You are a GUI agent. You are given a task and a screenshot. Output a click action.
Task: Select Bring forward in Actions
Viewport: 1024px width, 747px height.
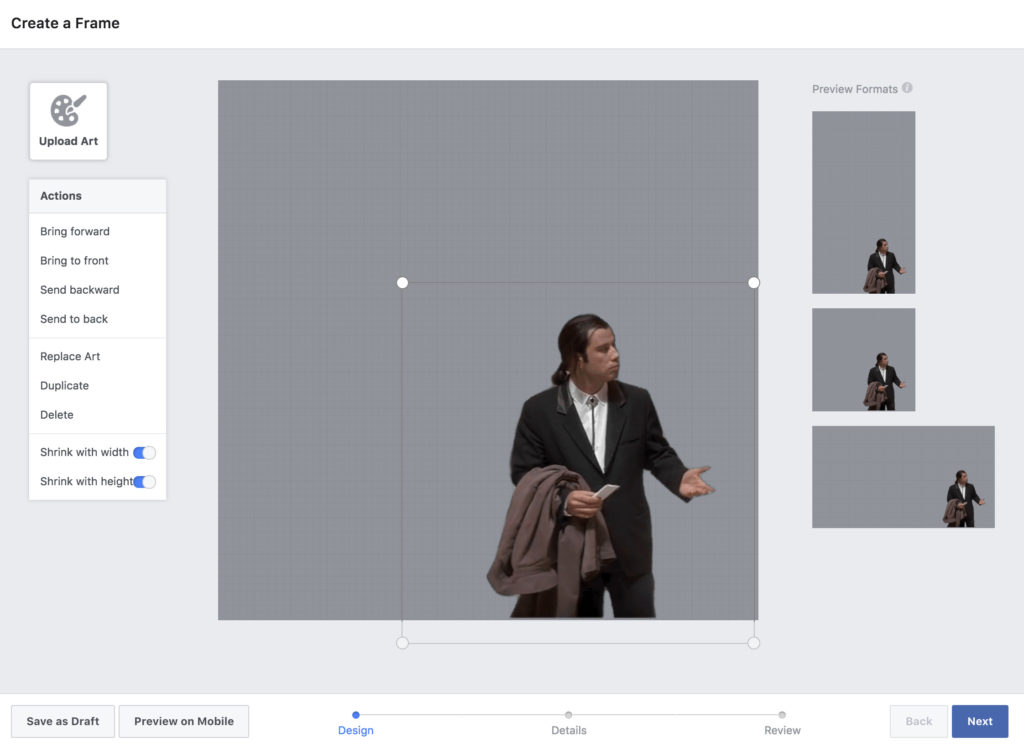click(x=75, y=231)
